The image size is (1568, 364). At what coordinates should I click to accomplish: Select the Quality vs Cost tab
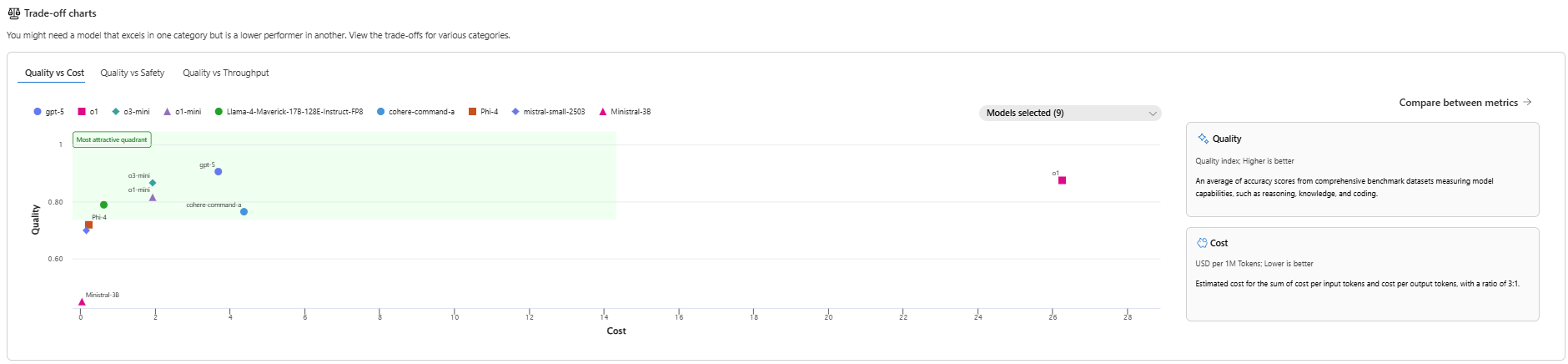[x=54, y=73]
